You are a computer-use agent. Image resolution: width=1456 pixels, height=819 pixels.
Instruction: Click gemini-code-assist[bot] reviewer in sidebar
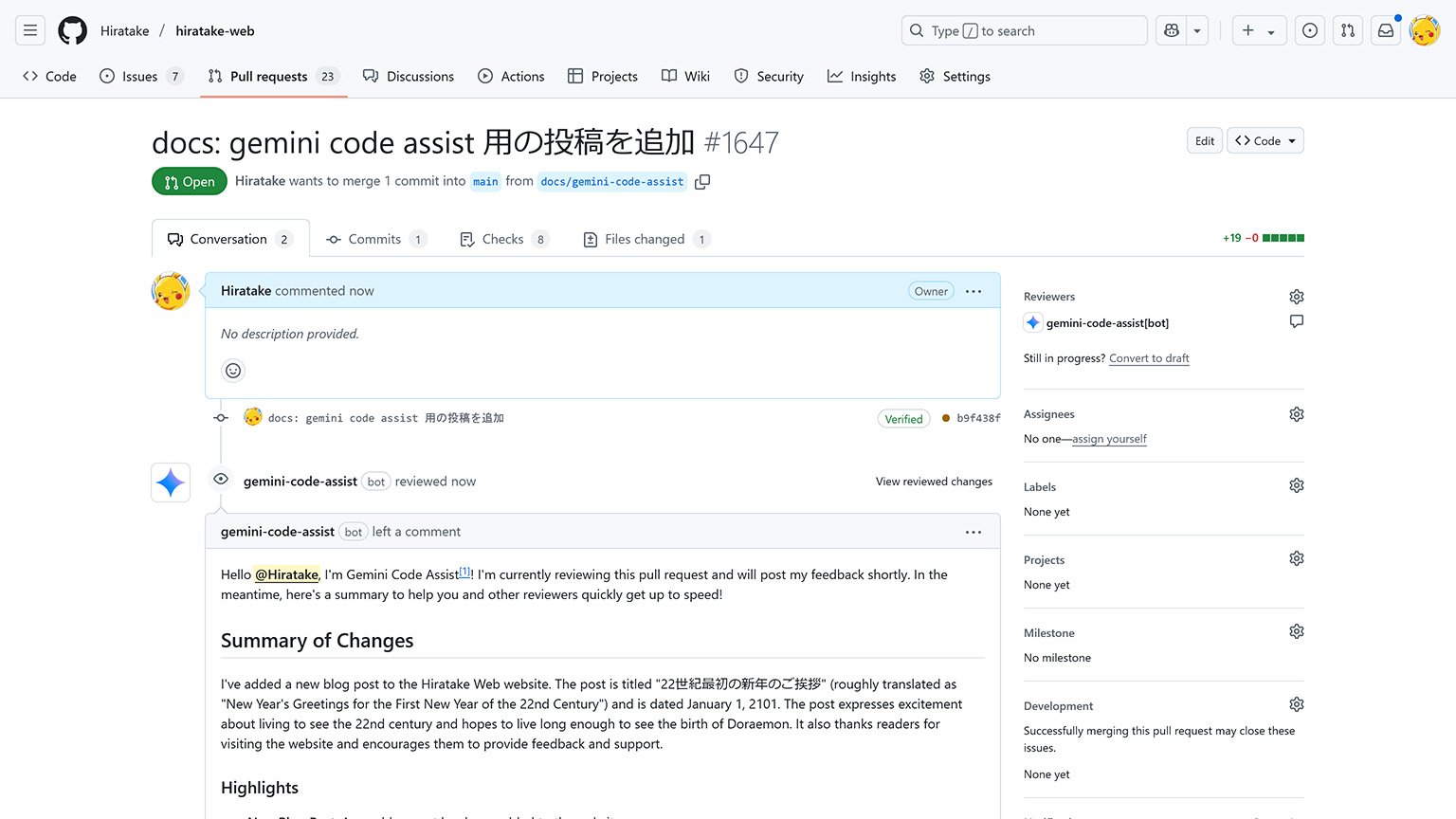click(x=1107, y=323)
